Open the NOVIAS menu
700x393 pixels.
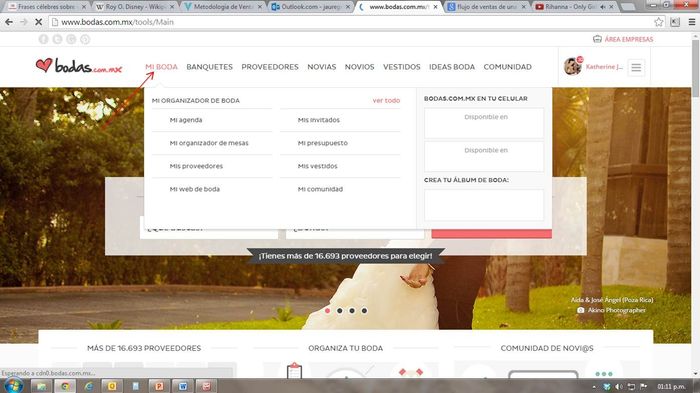click(321, 67)
